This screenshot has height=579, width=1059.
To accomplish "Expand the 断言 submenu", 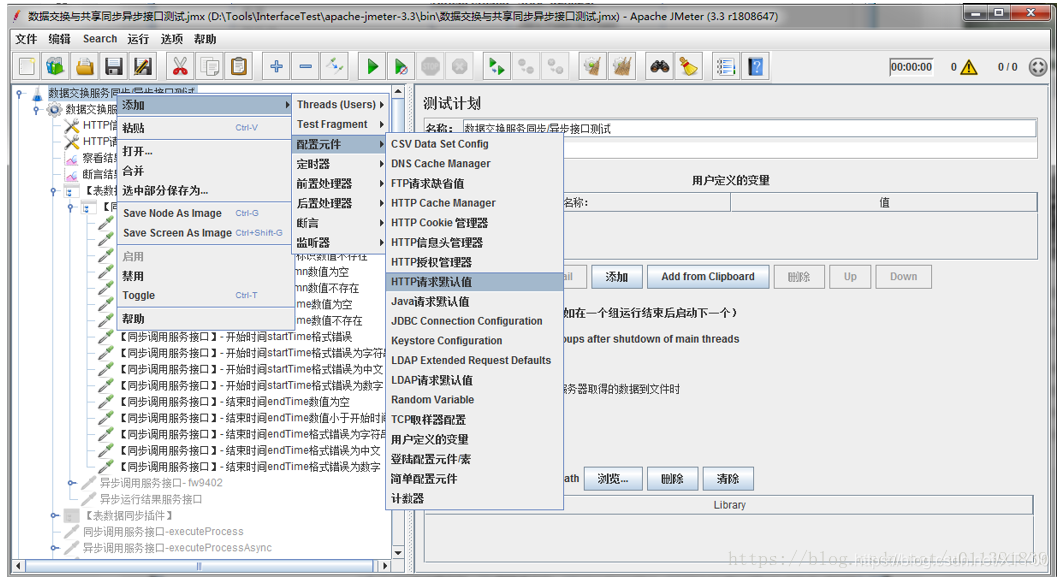I will click(x=340, y=223).
